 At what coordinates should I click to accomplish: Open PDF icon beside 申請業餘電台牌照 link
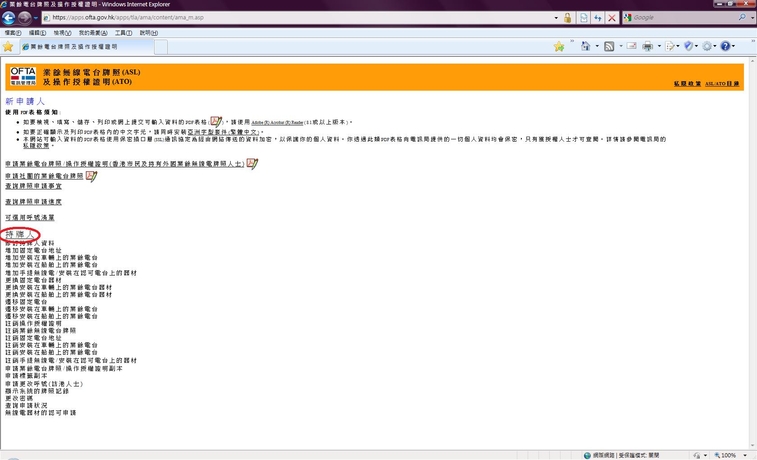tap(252, 163)
